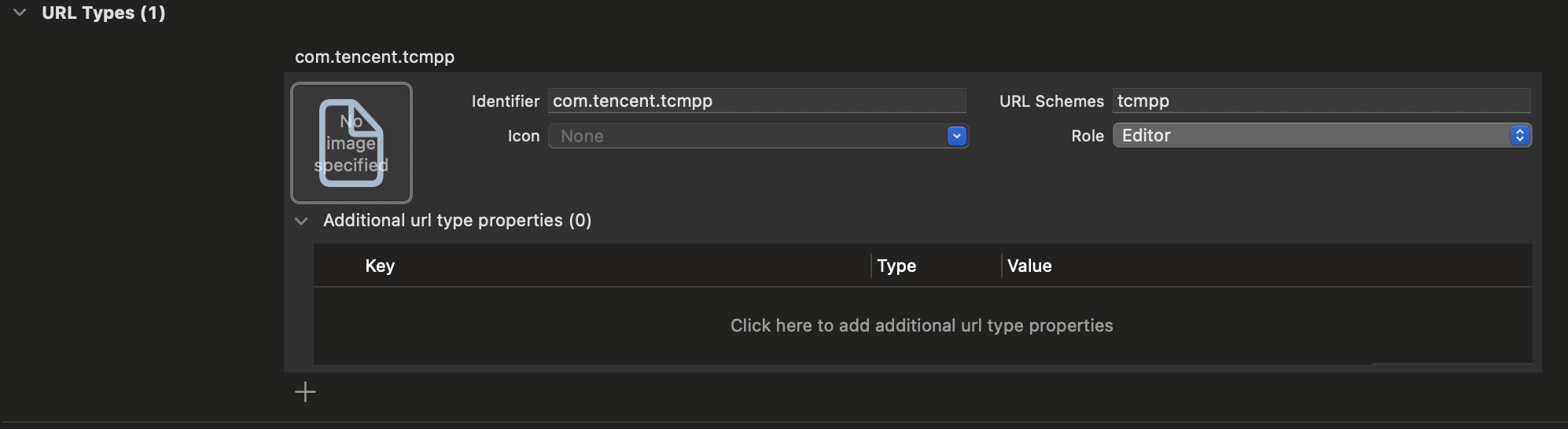Open the Role popup showing Editor

(1312, 136)
